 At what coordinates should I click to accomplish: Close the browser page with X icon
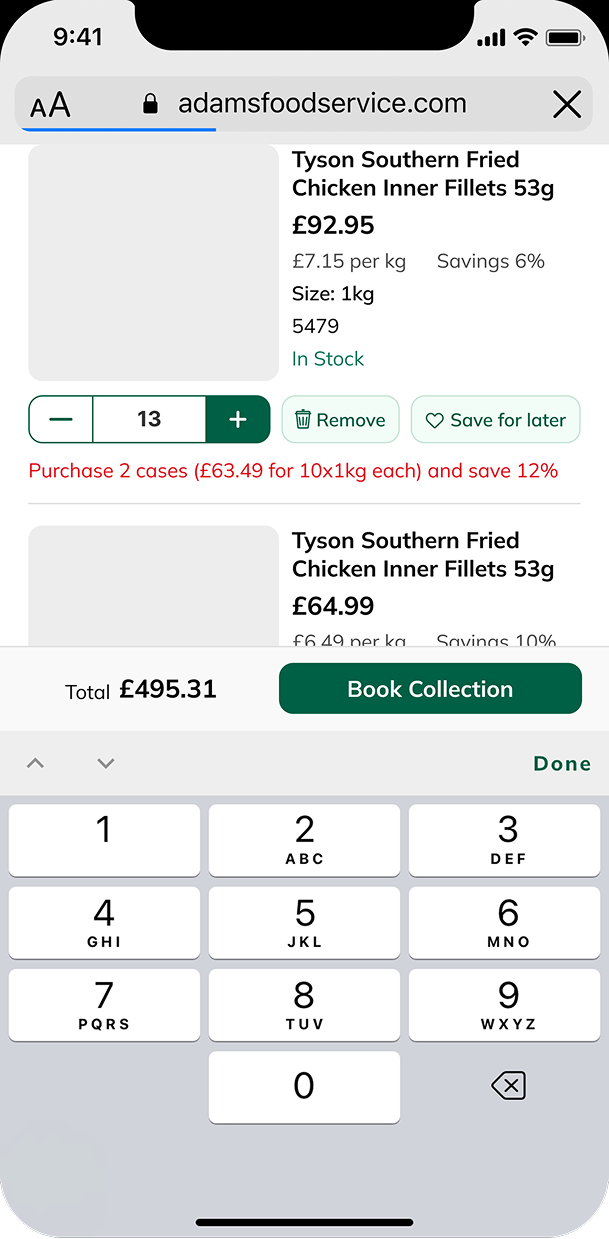(567, 104)
